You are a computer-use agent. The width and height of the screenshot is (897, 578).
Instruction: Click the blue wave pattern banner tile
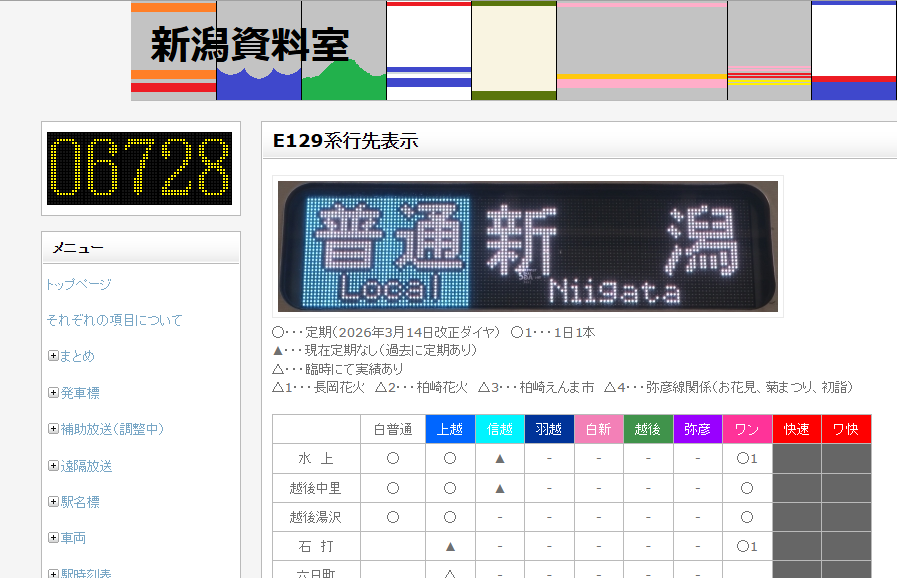coord(259,50)
